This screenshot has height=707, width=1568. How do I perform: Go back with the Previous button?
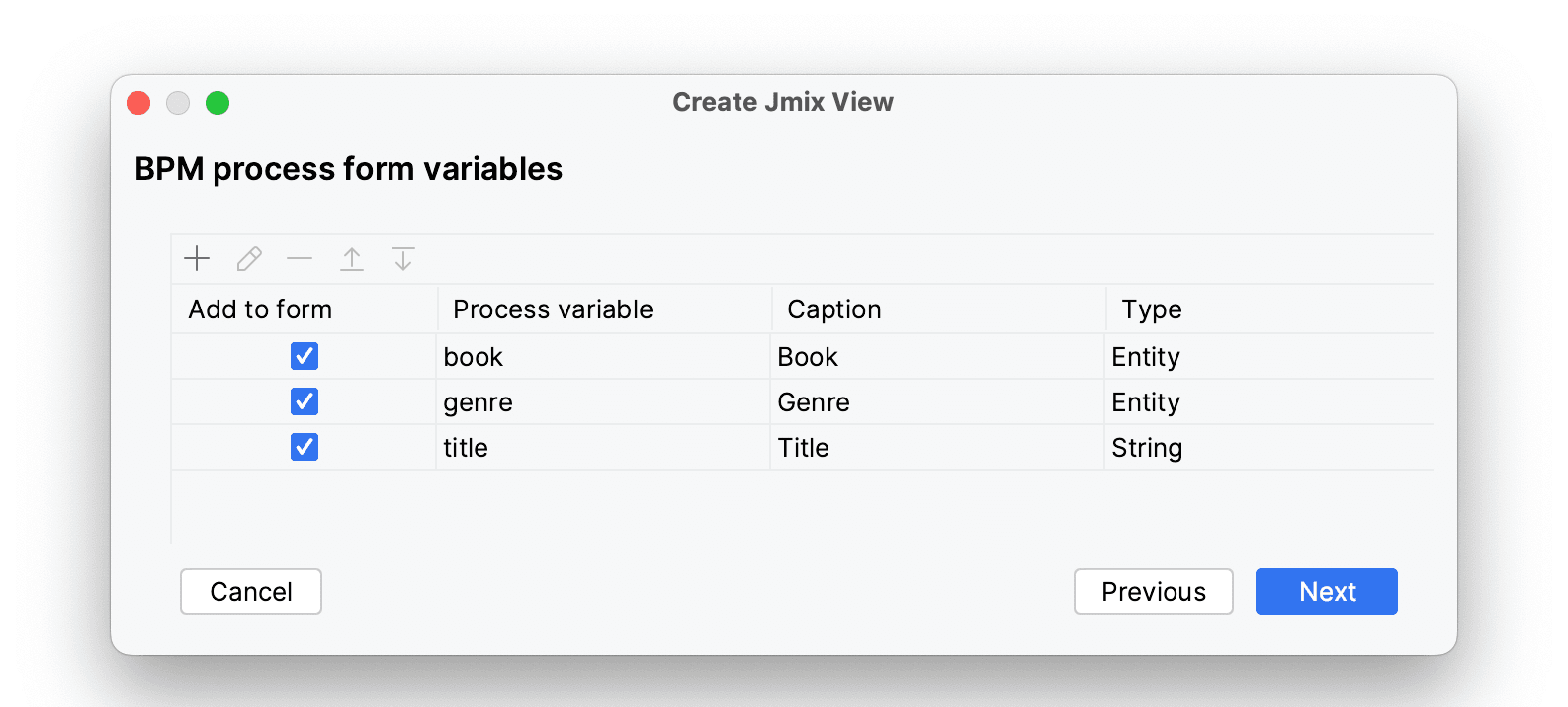coord(1153,591)
